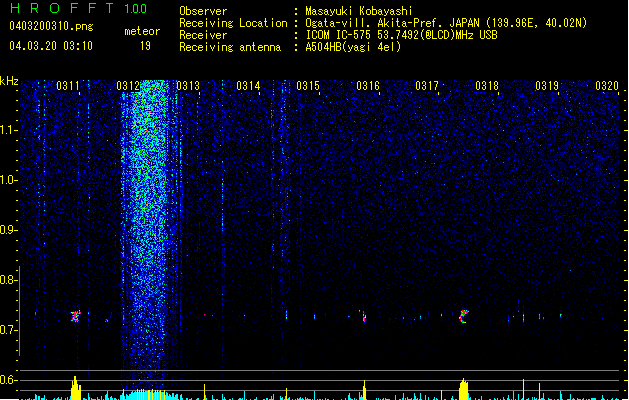629x400 pixels.
Task: Click the 0.9 frequency axis label
Action: tap(8, 230)
